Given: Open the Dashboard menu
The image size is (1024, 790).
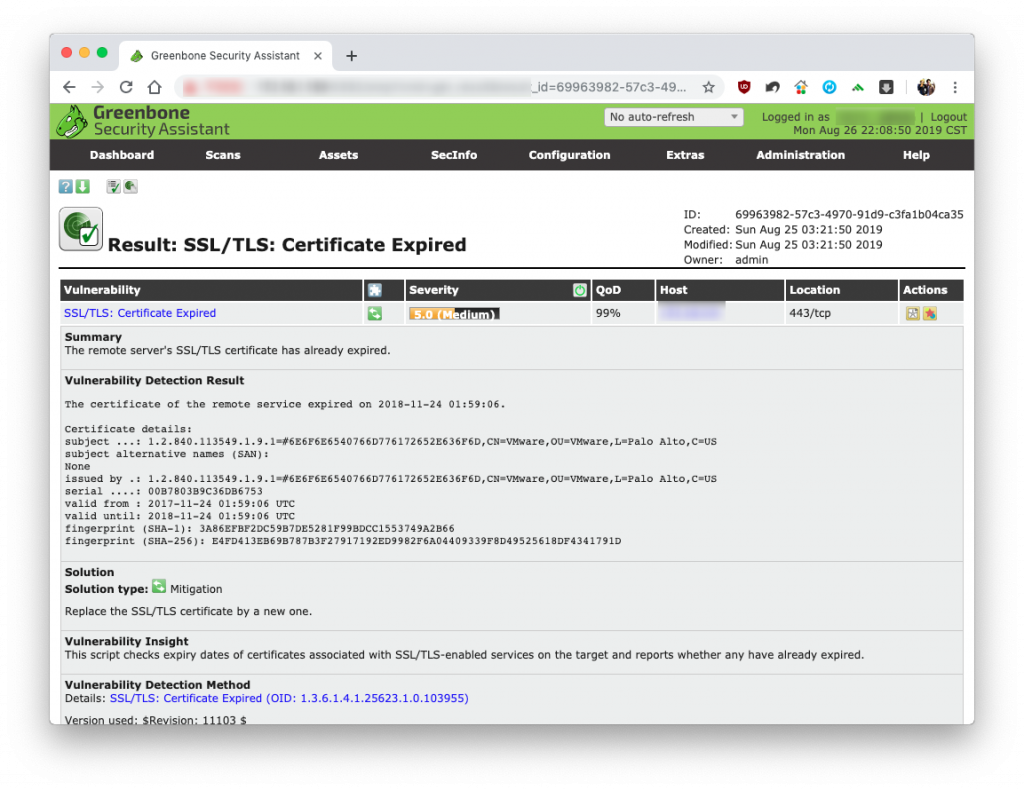Looking at the screenshot, I should coord(122,155).
